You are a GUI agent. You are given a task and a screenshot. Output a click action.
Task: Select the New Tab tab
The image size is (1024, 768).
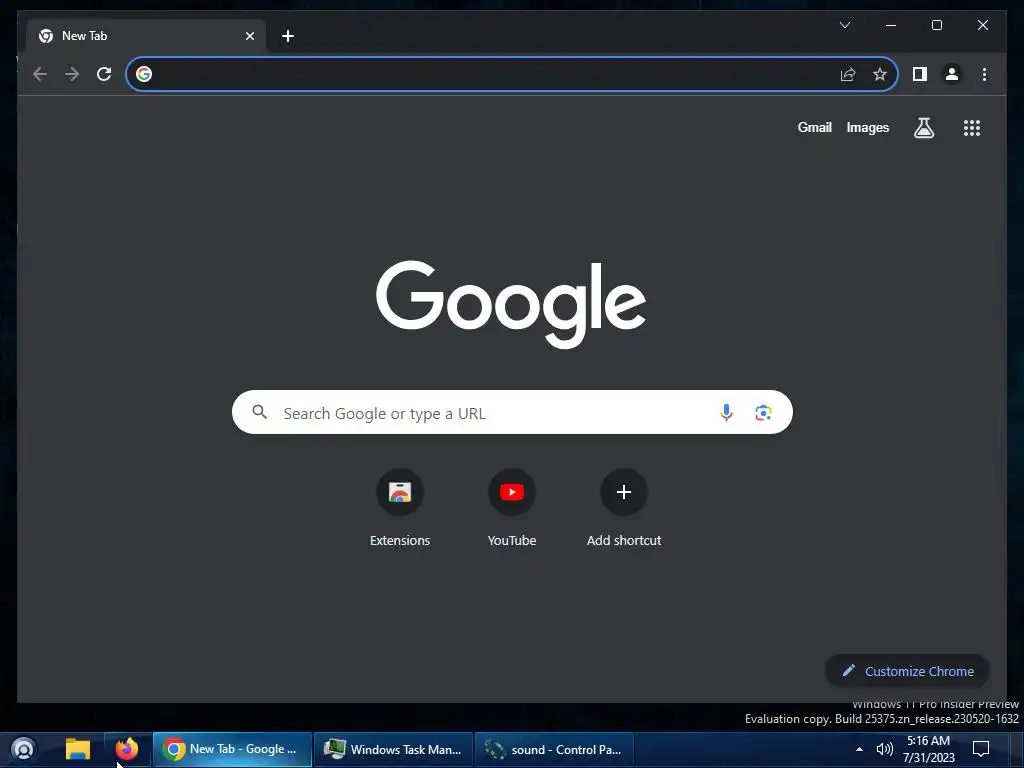click(x=146, y=36)
